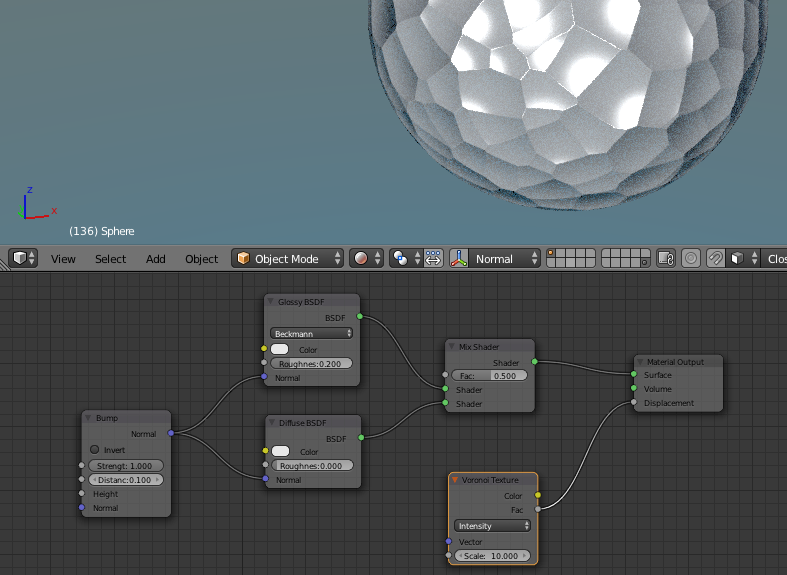Open the 3D View editor type selector
The image size is (787, 575).
point(23,258)
